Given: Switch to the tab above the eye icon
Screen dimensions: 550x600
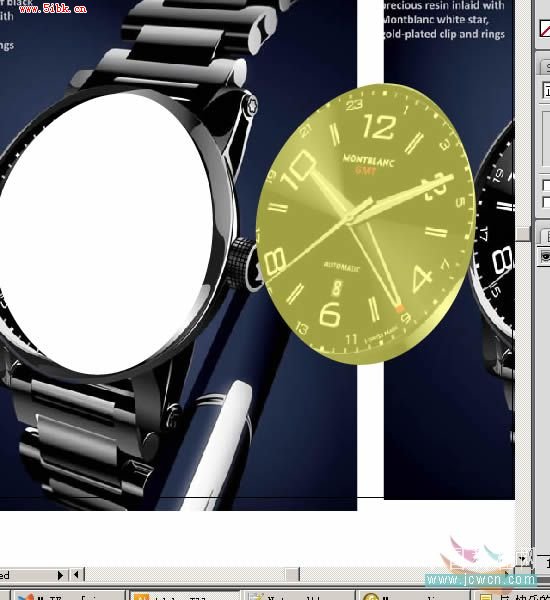Looking at the screenshot, I should [x=546, y=236].
